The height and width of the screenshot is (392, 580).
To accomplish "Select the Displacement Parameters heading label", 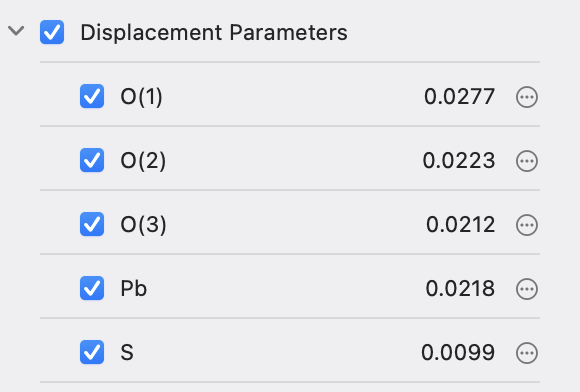I will (214, 33).
